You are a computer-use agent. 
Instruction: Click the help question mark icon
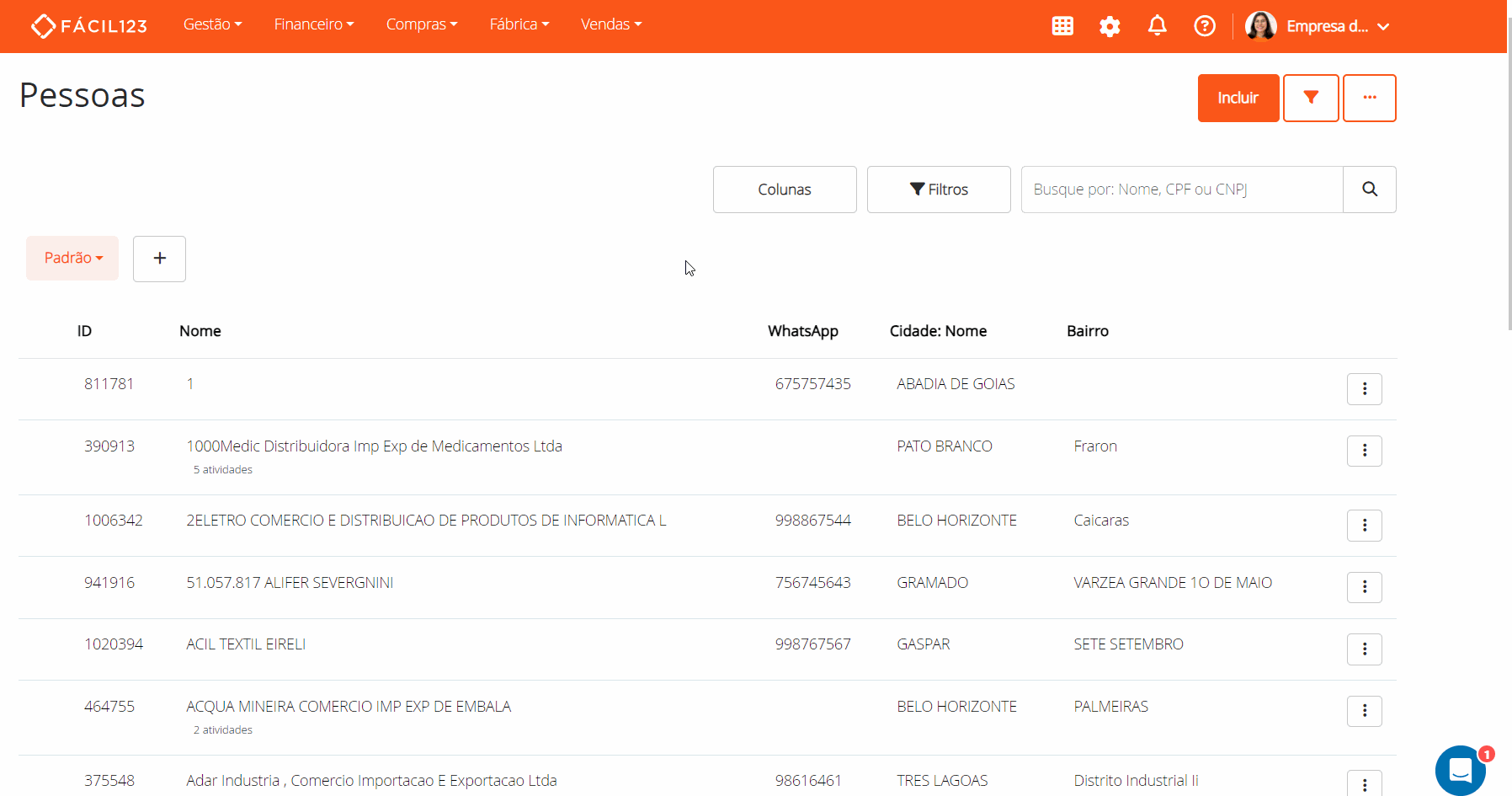1205,26
